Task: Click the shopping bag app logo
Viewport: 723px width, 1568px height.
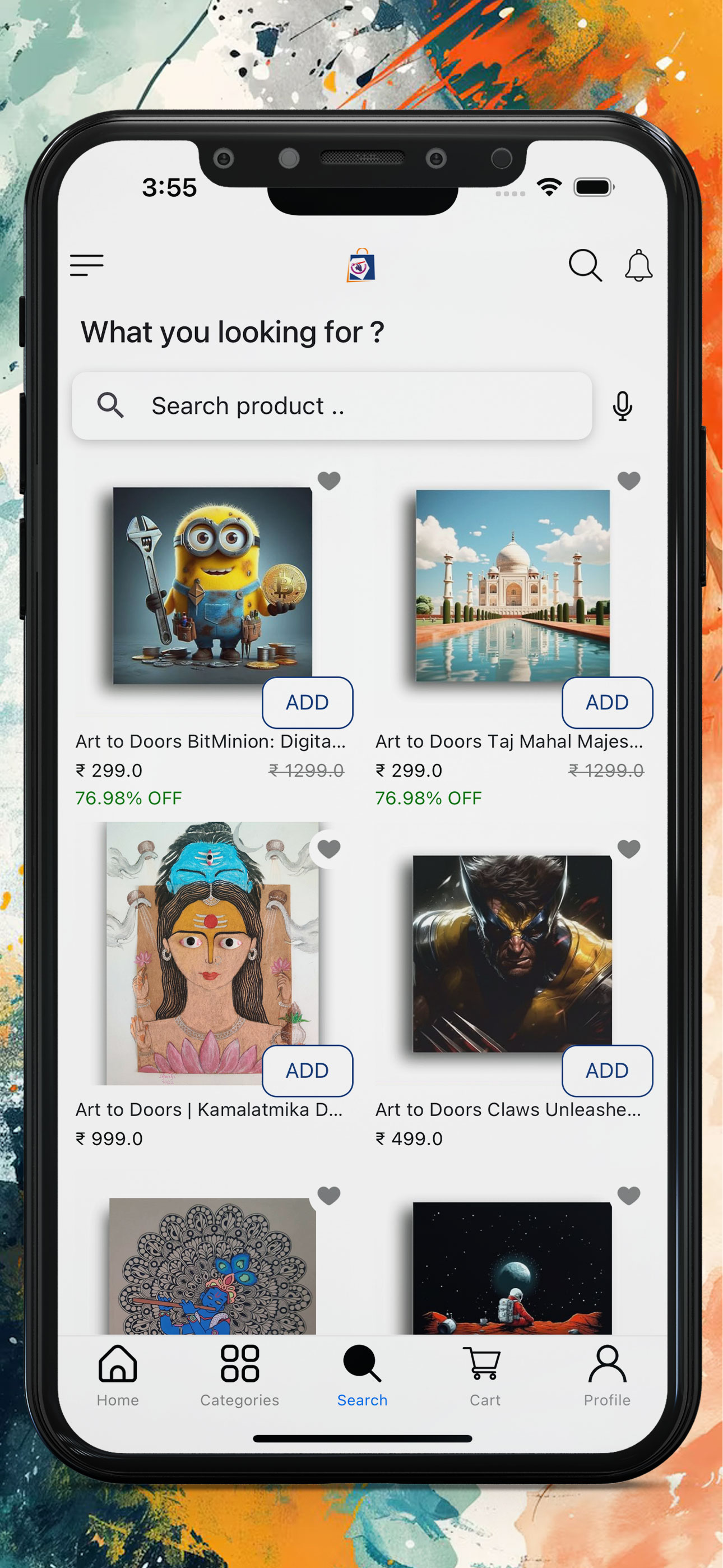Action: tap(361, 265)
